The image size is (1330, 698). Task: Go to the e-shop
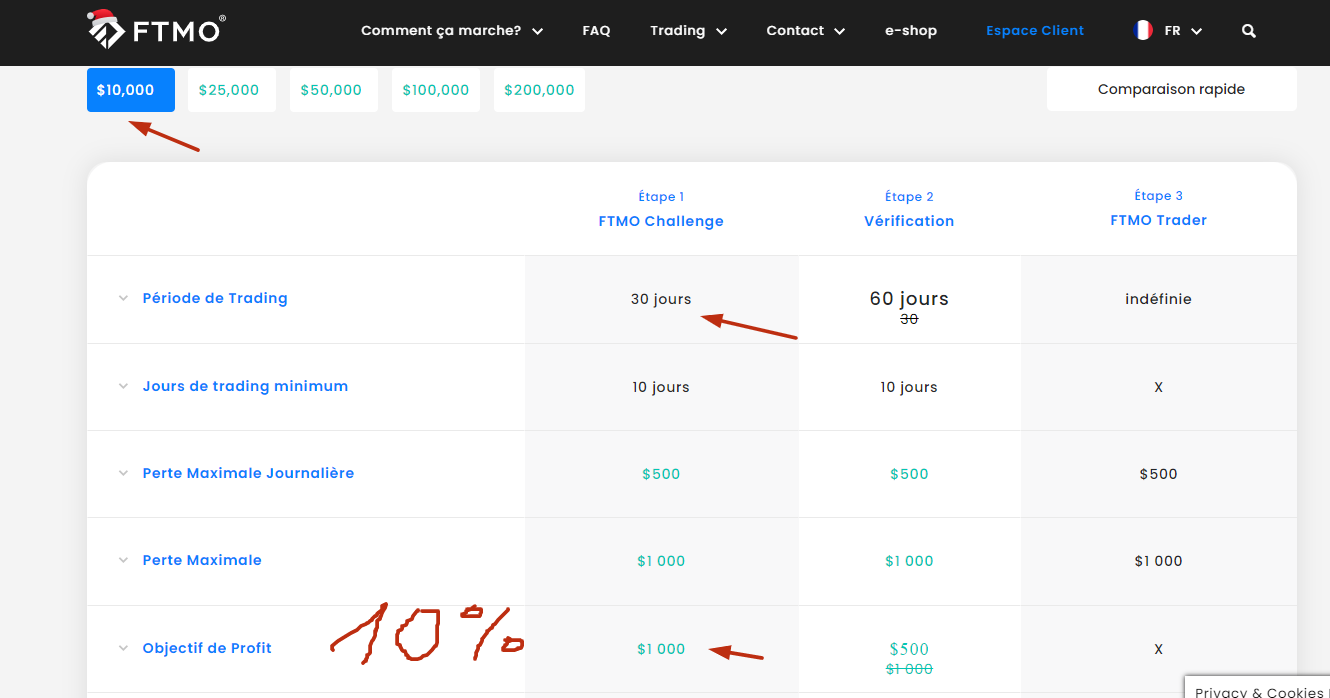click(911, 31)
